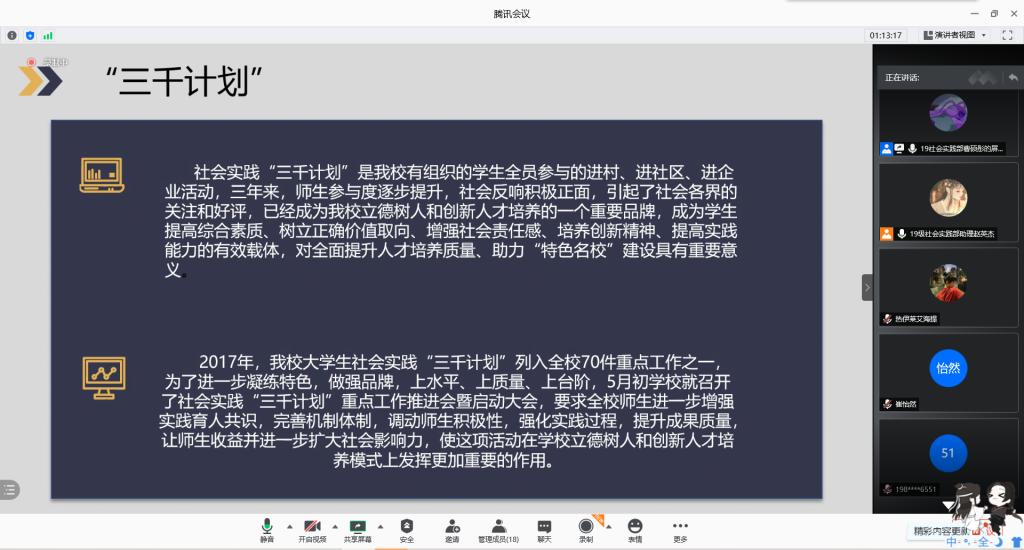Check the green network signal indicator

(x=48, y=35)
